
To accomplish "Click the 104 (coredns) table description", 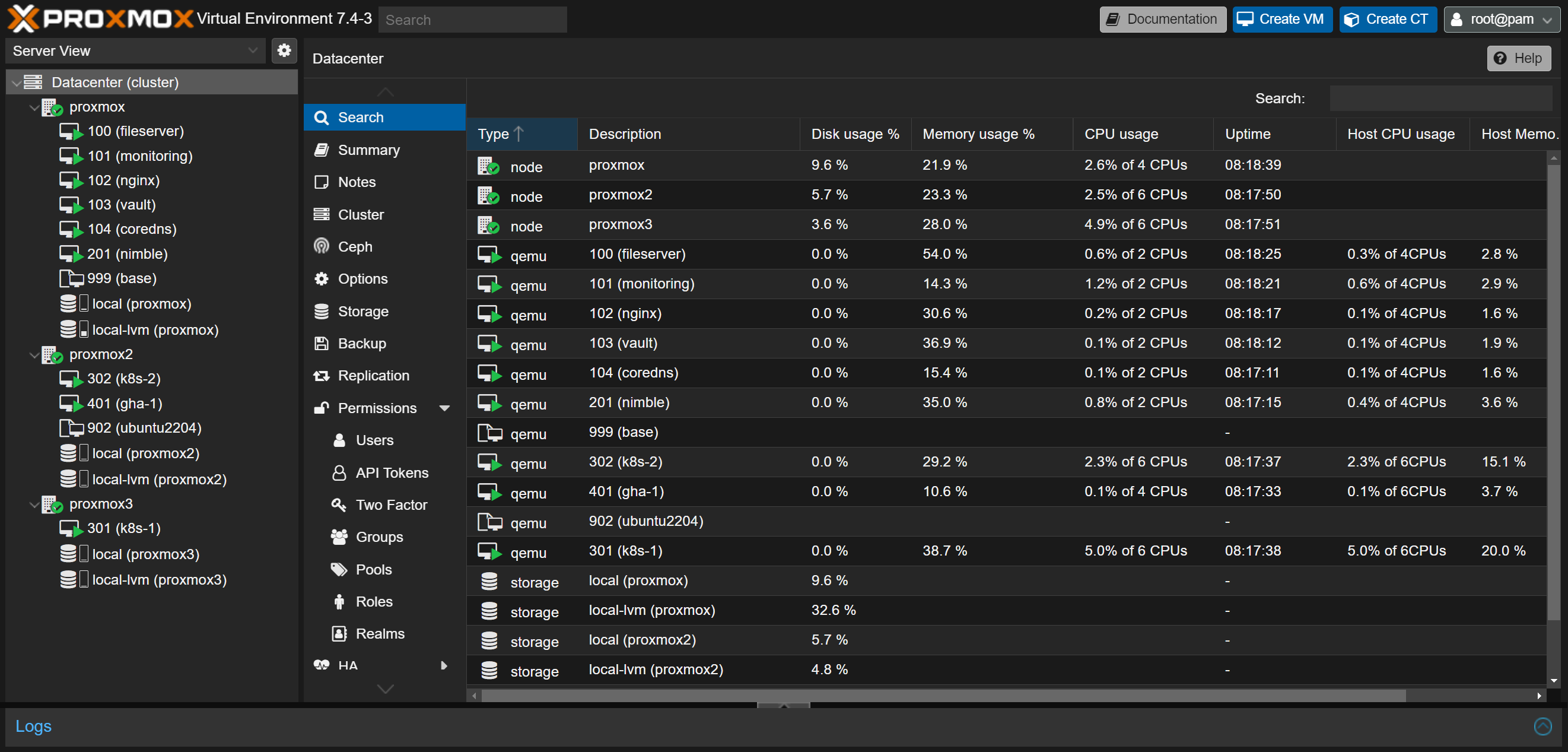I will 633,373.
